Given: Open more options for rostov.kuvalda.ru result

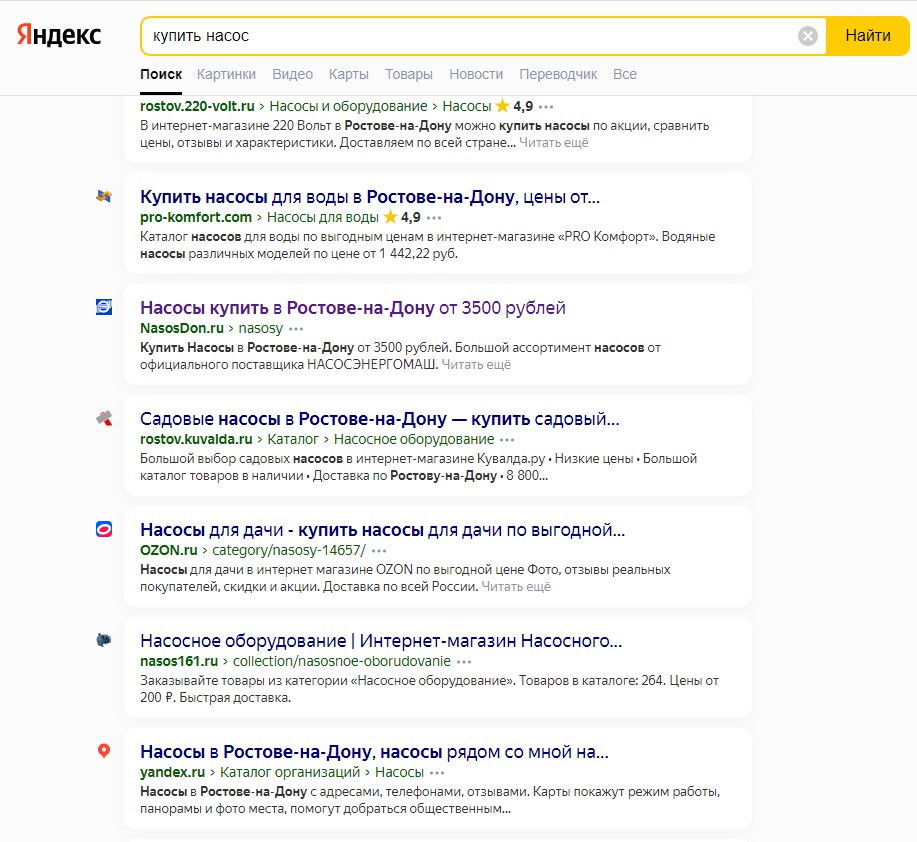Looking at the screenshot, I should click(x=507, y=440).
